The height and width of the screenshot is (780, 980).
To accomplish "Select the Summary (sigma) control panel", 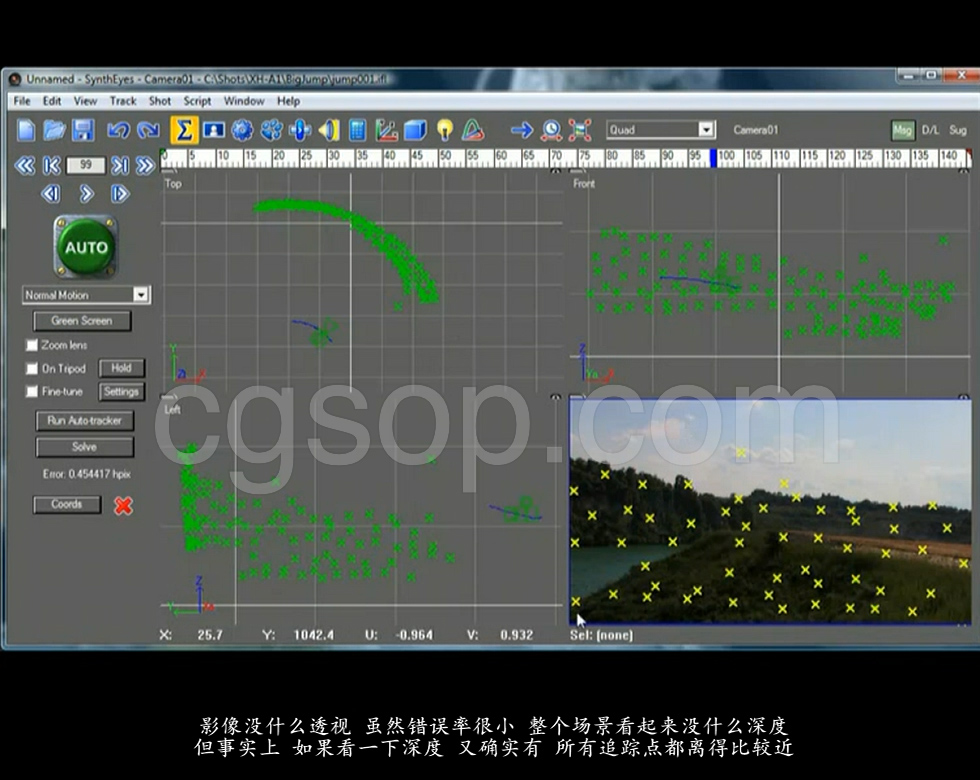I will 184,130.
